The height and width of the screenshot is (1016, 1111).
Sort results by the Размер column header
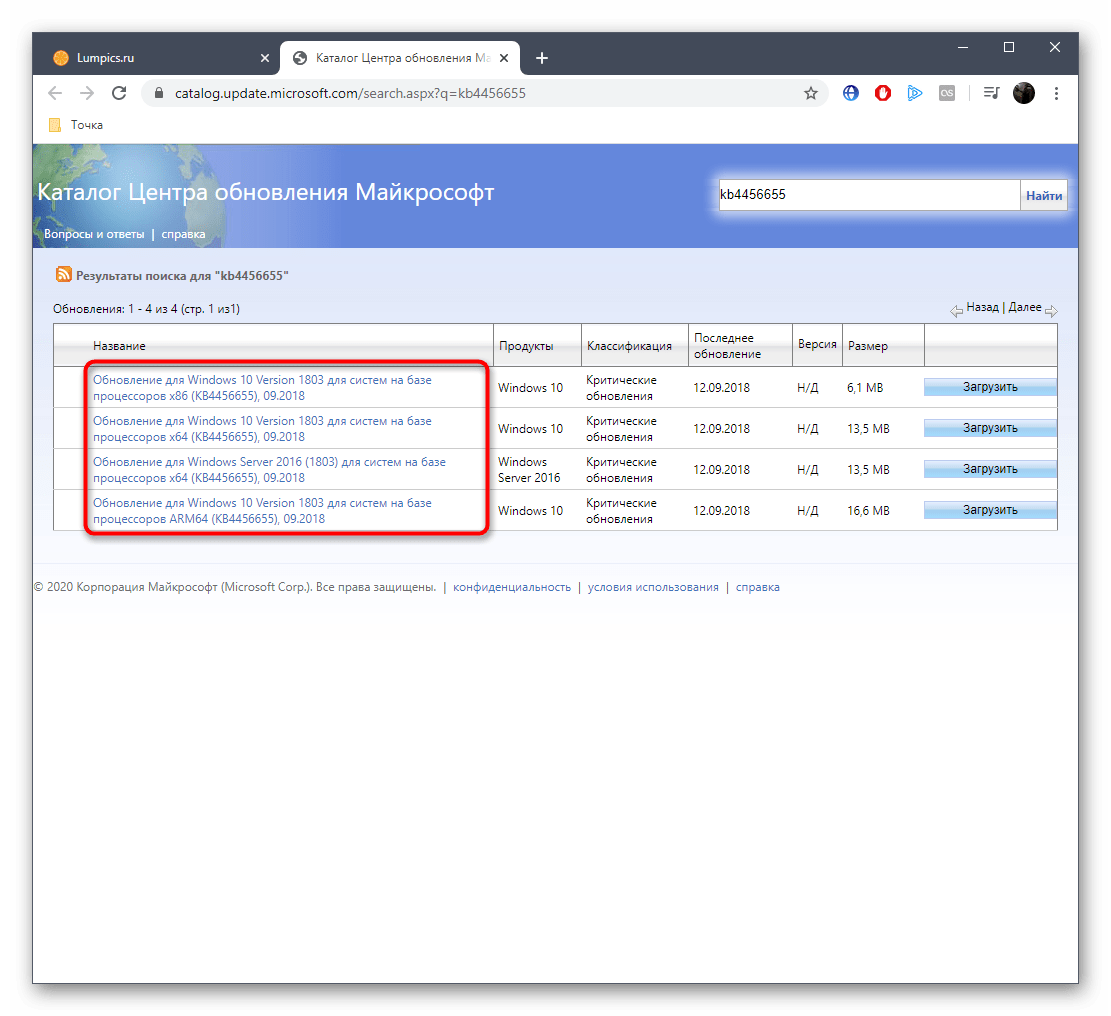pyautogui.click(x=867, y=346)
